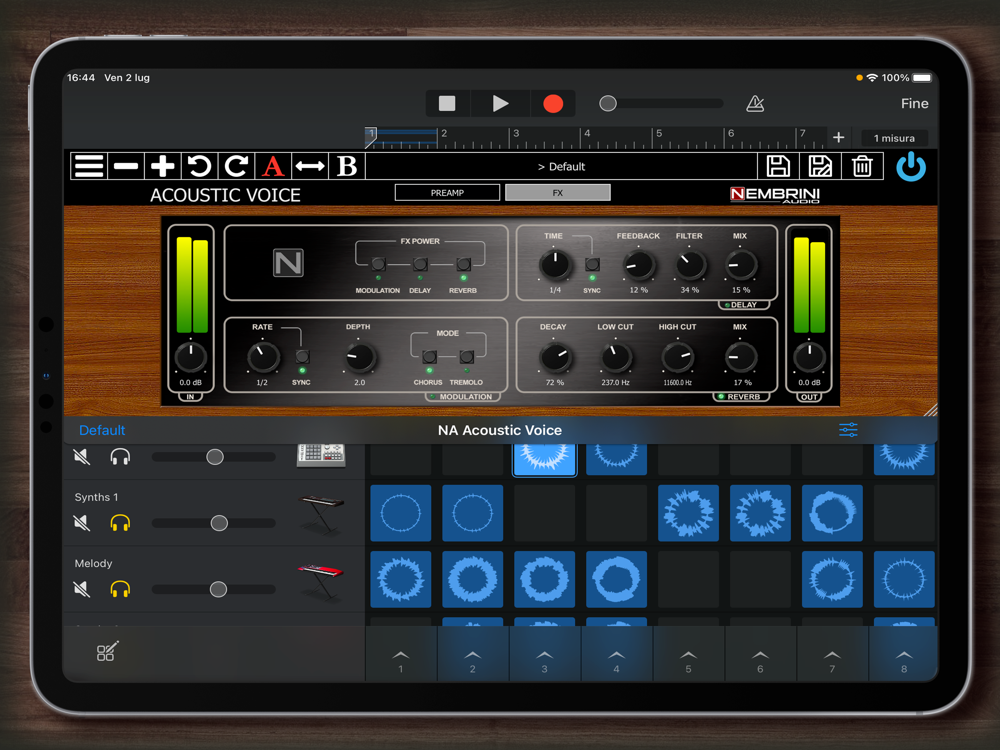Open the Melody red keyboard instrument icon
Viewport: 1000px width, 750px height.
point(321,580)
